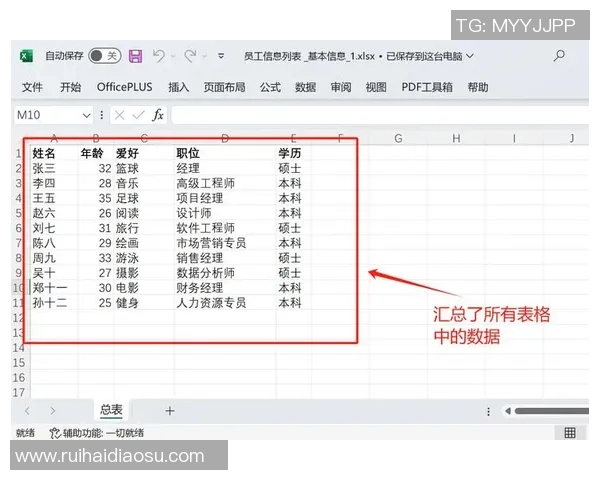Click the header cell 职位
Viewport: 600px width, 480px height.
[225, 153]
